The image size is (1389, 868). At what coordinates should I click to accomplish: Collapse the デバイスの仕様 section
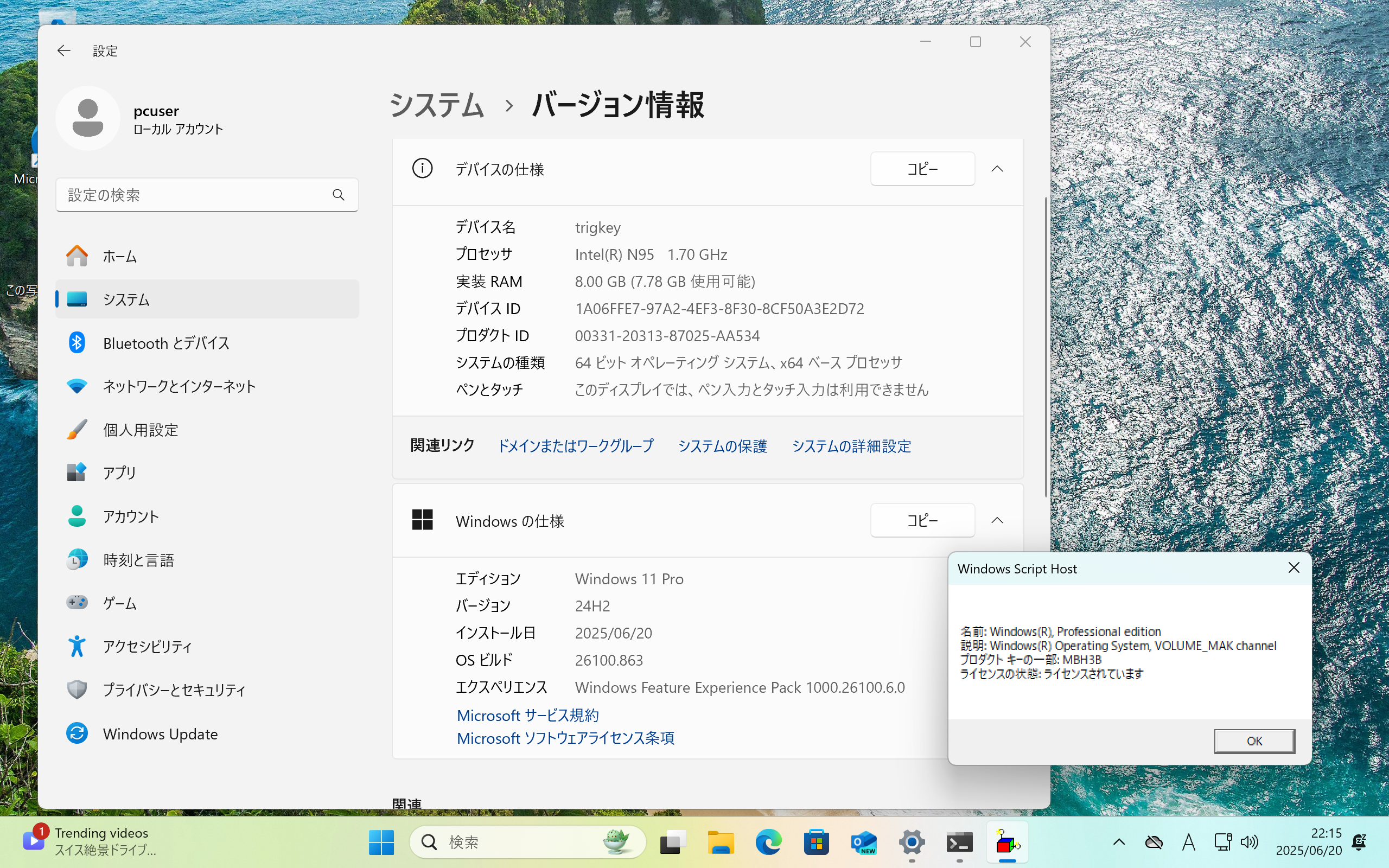(x=998, y=169)
